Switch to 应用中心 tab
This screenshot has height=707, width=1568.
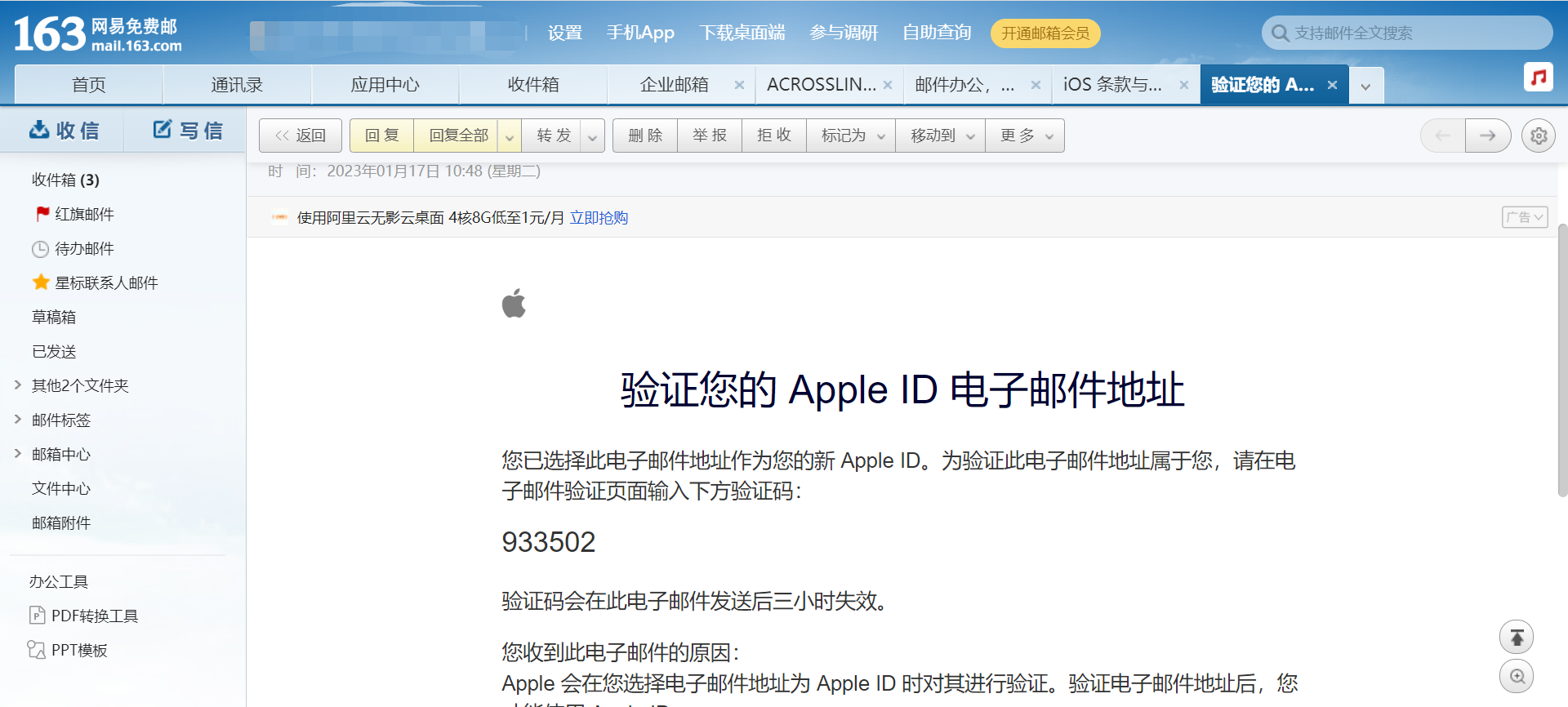pos(385,85)
